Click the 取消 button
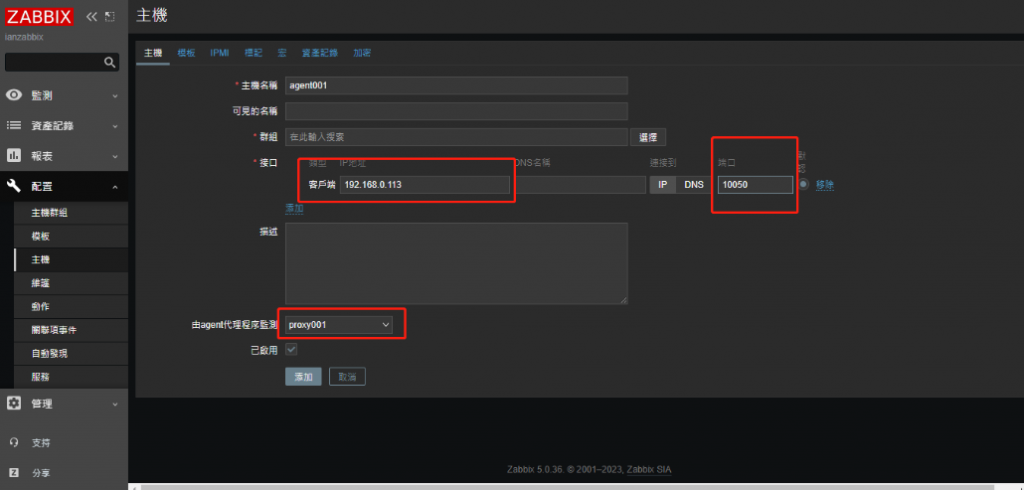Viewport: 1024px width, 490px height. coord(347,377)
